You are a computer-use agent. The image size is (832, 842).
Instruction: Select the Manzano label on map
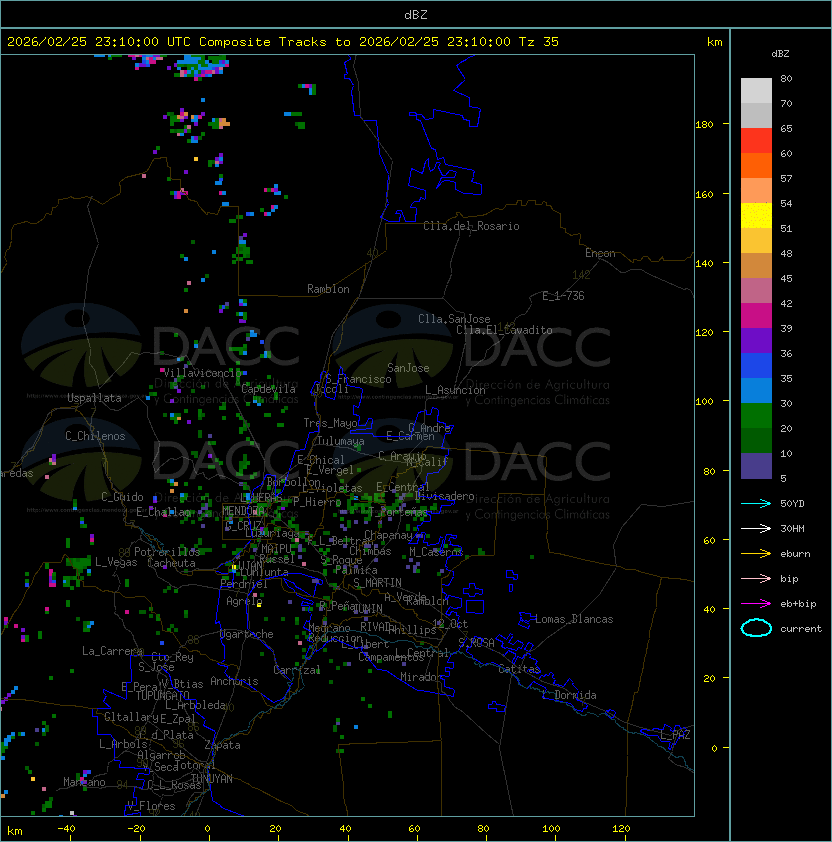point(84,782)
